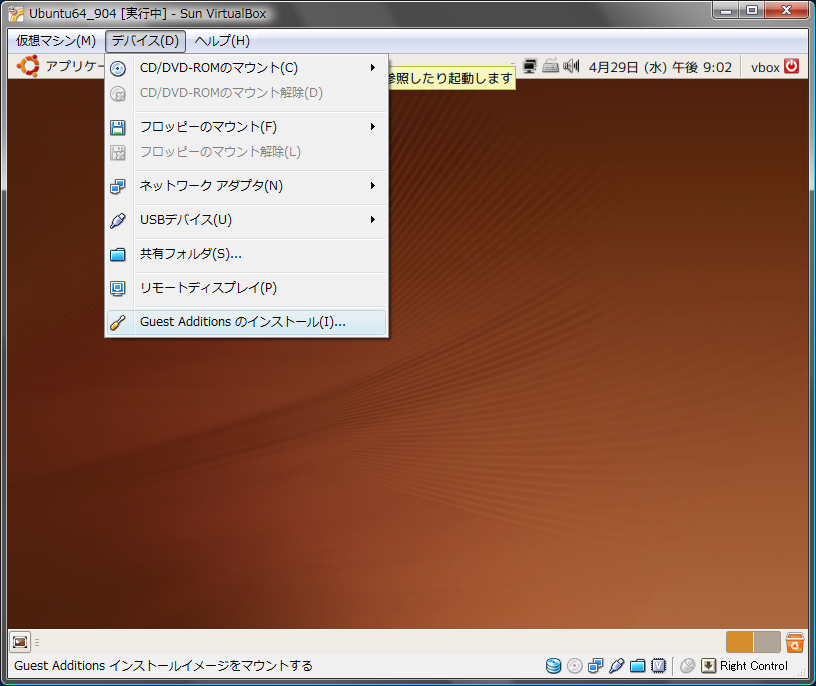Open アプリケーション menu in Ubuntu panel
Viewport: 816px width, 686px height.
tap(75, 66)
